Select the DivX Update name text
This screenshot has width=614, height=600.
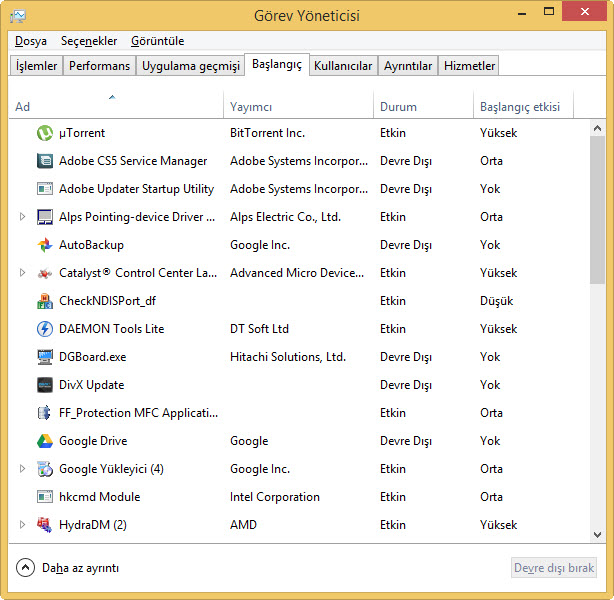(x=92, y=385)
